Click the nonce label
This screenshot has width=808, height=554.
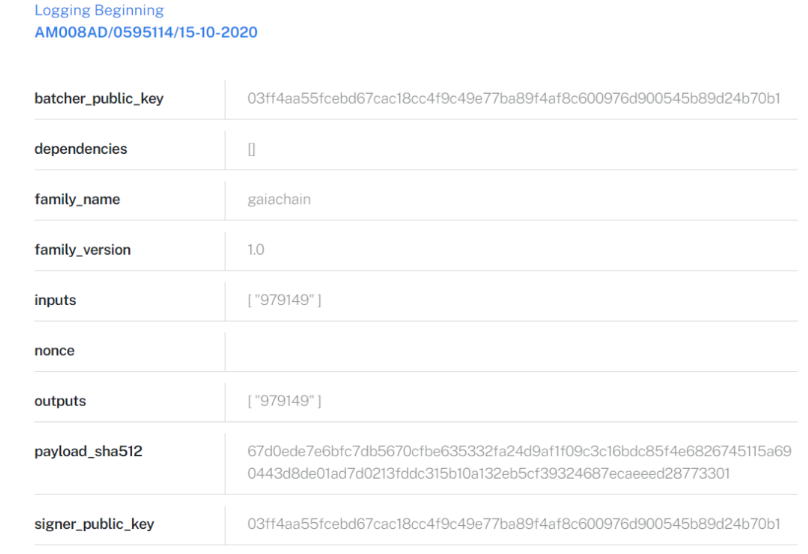pyautogui.click(x=55, y=351)
